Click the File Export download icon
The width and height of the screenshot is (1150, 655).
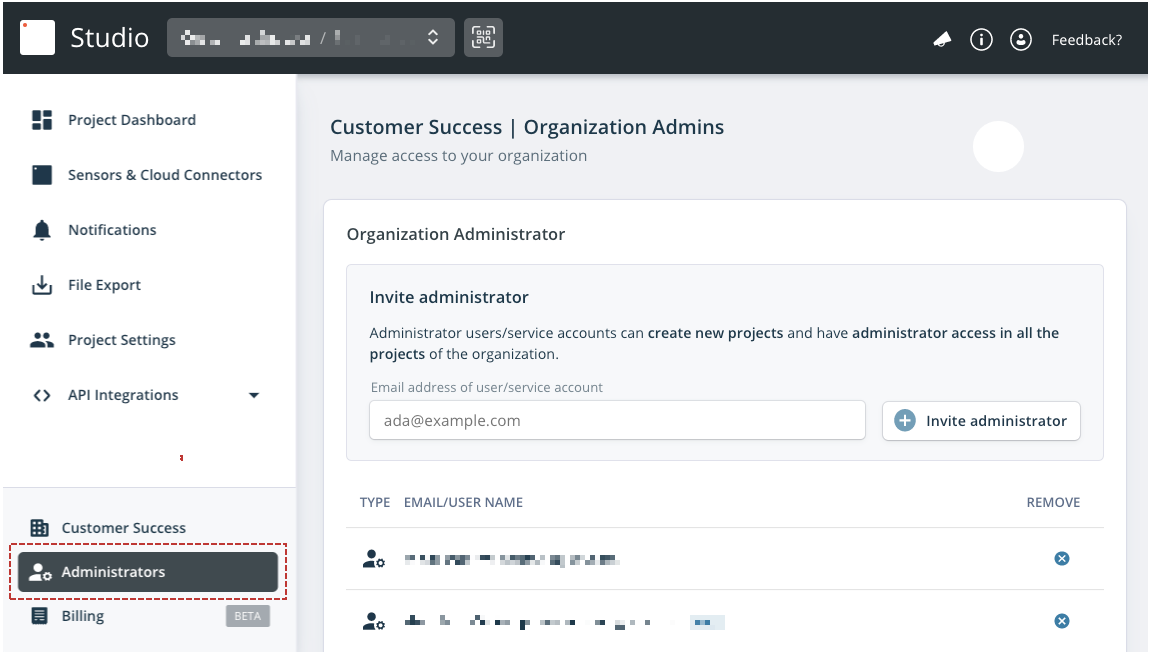41,284
